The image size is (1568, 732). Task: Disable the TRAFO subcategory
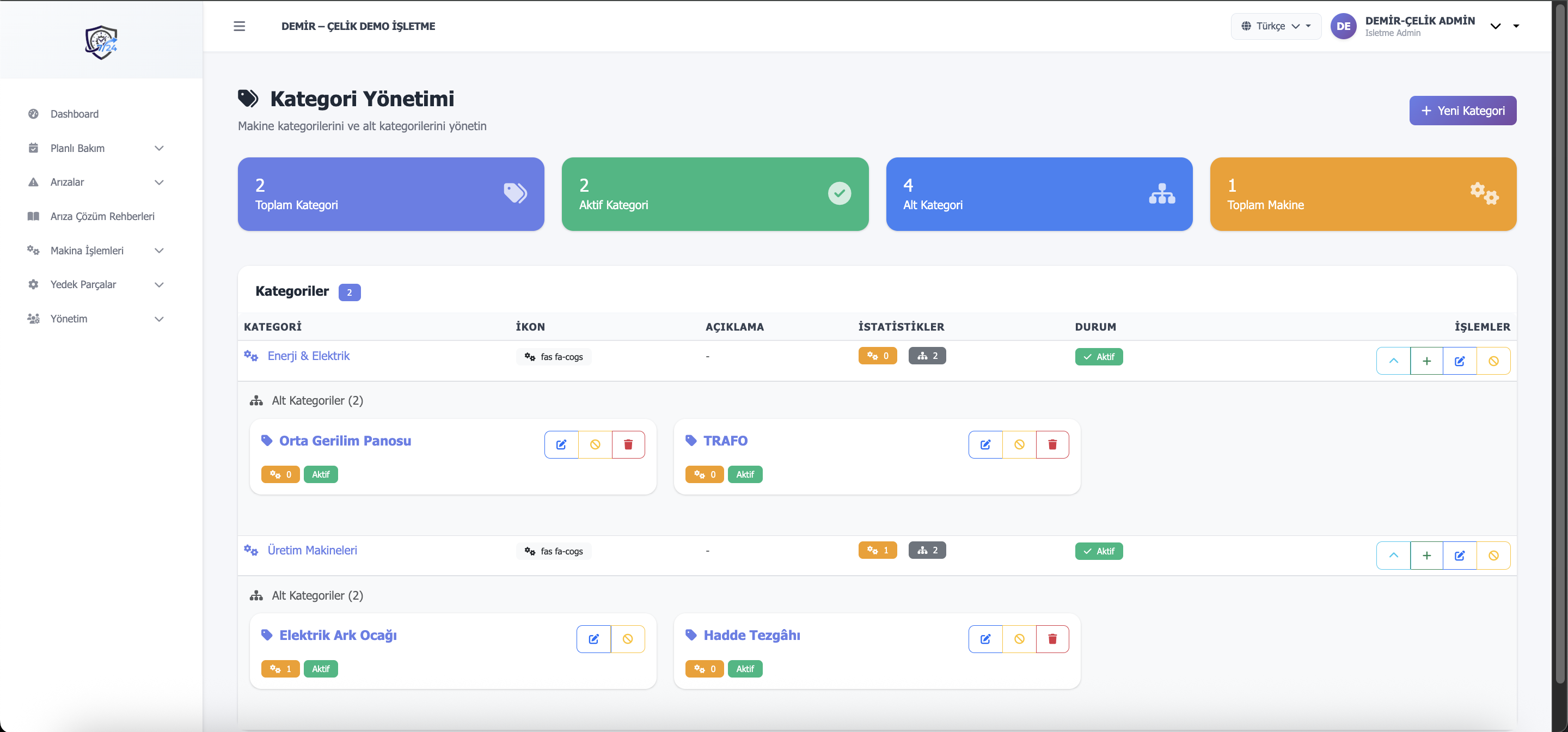1019,444
